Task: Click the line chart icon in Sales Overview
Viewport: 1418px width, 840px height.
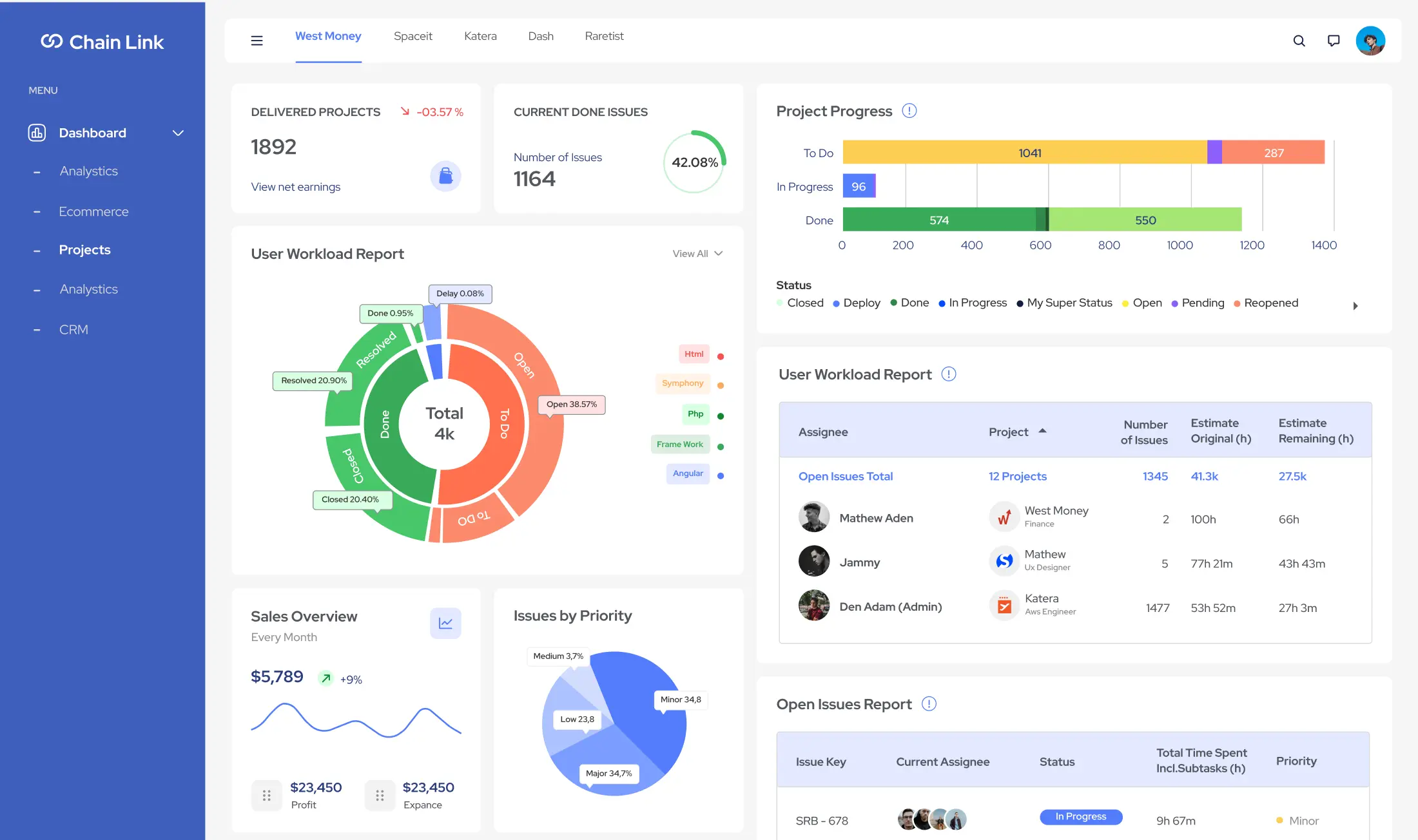Action: click(445, 623)
